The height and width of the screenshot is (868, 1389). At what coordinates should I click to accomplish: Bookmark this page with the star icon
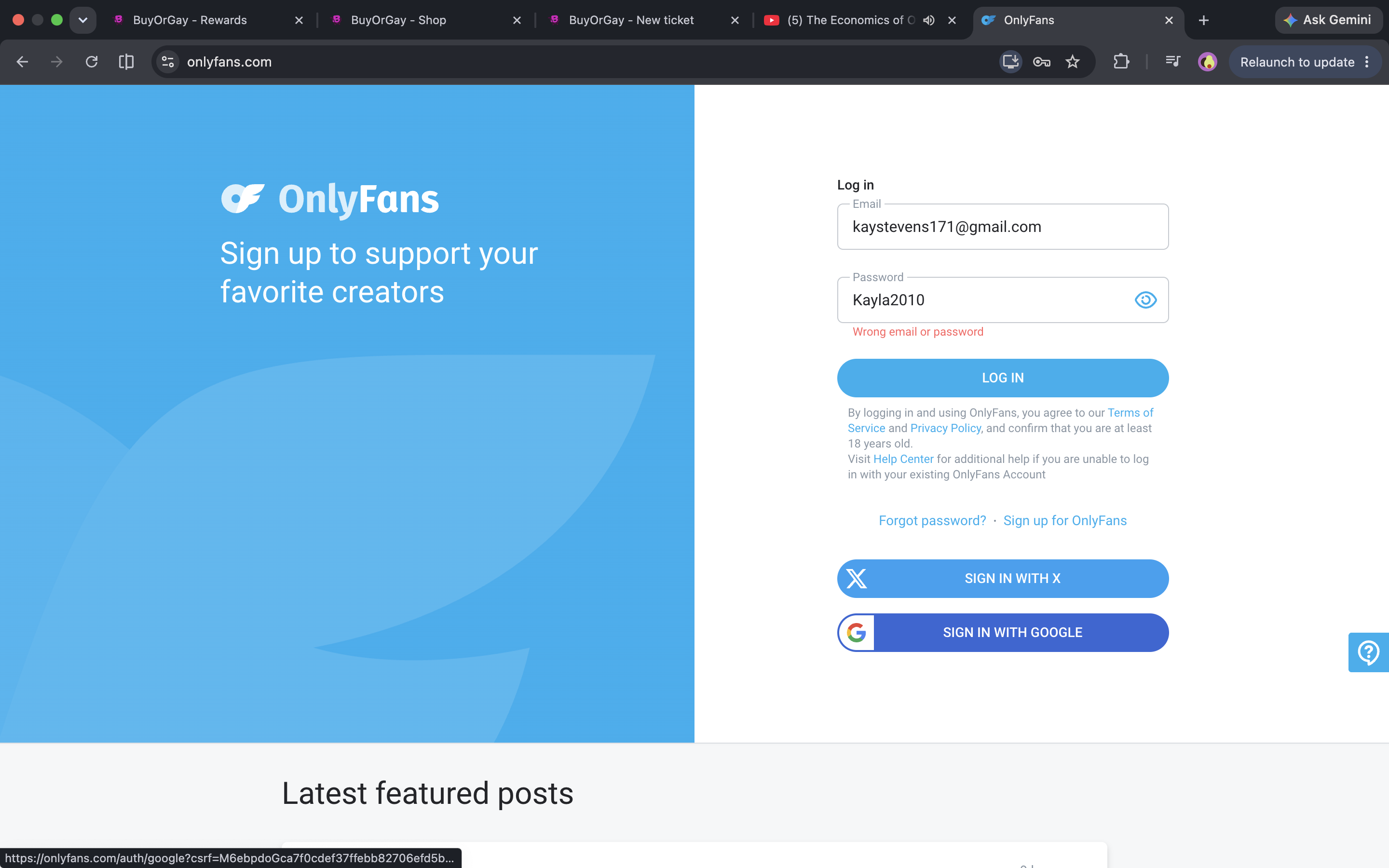pos(1072,62)
